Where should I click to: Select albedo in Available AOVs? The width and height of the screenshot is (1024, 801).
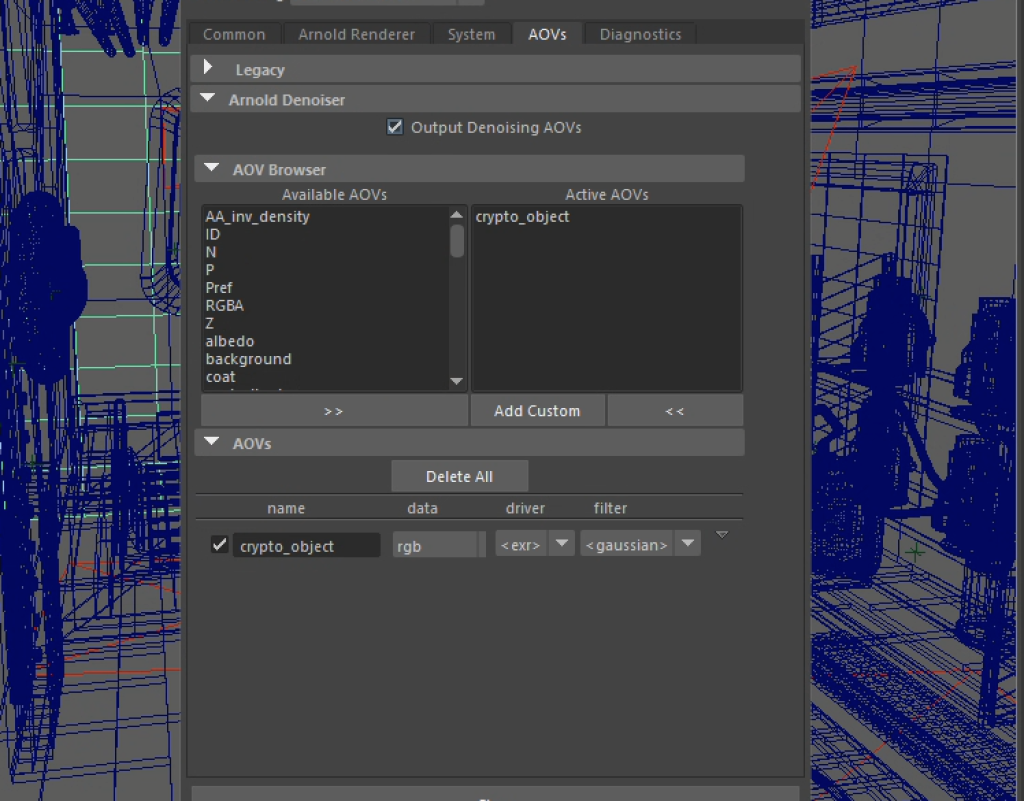coord(230,341)
